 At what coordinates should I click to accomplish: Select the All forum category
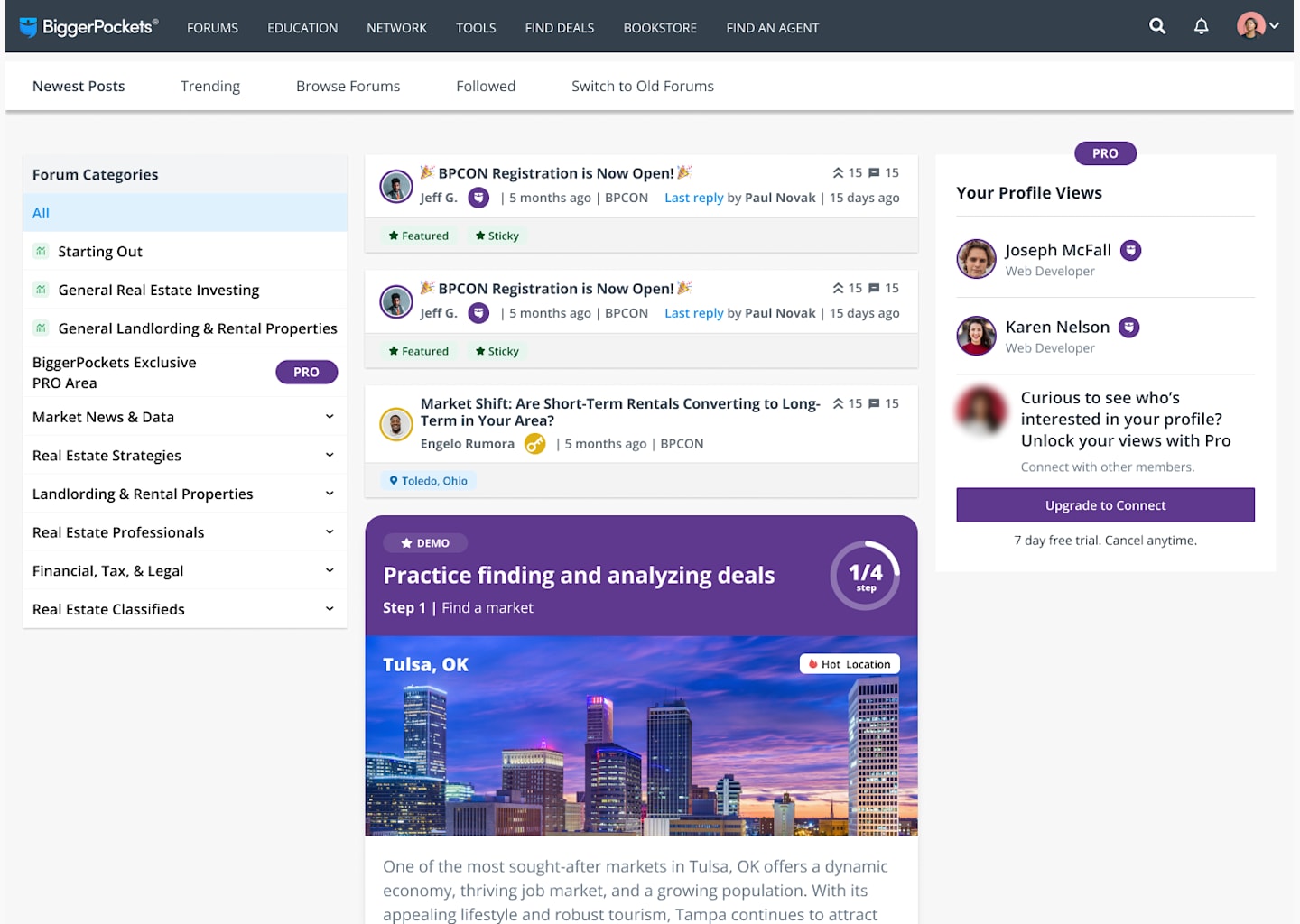pos(185,213)
